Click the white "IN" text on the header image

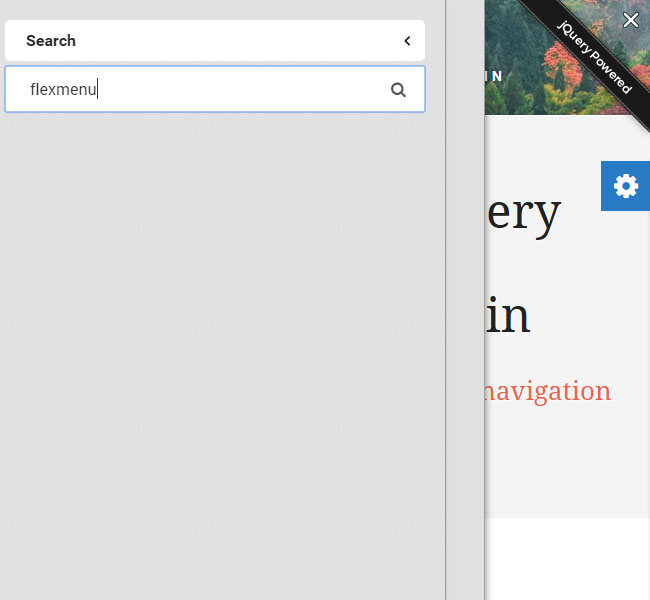coord(494,76)
